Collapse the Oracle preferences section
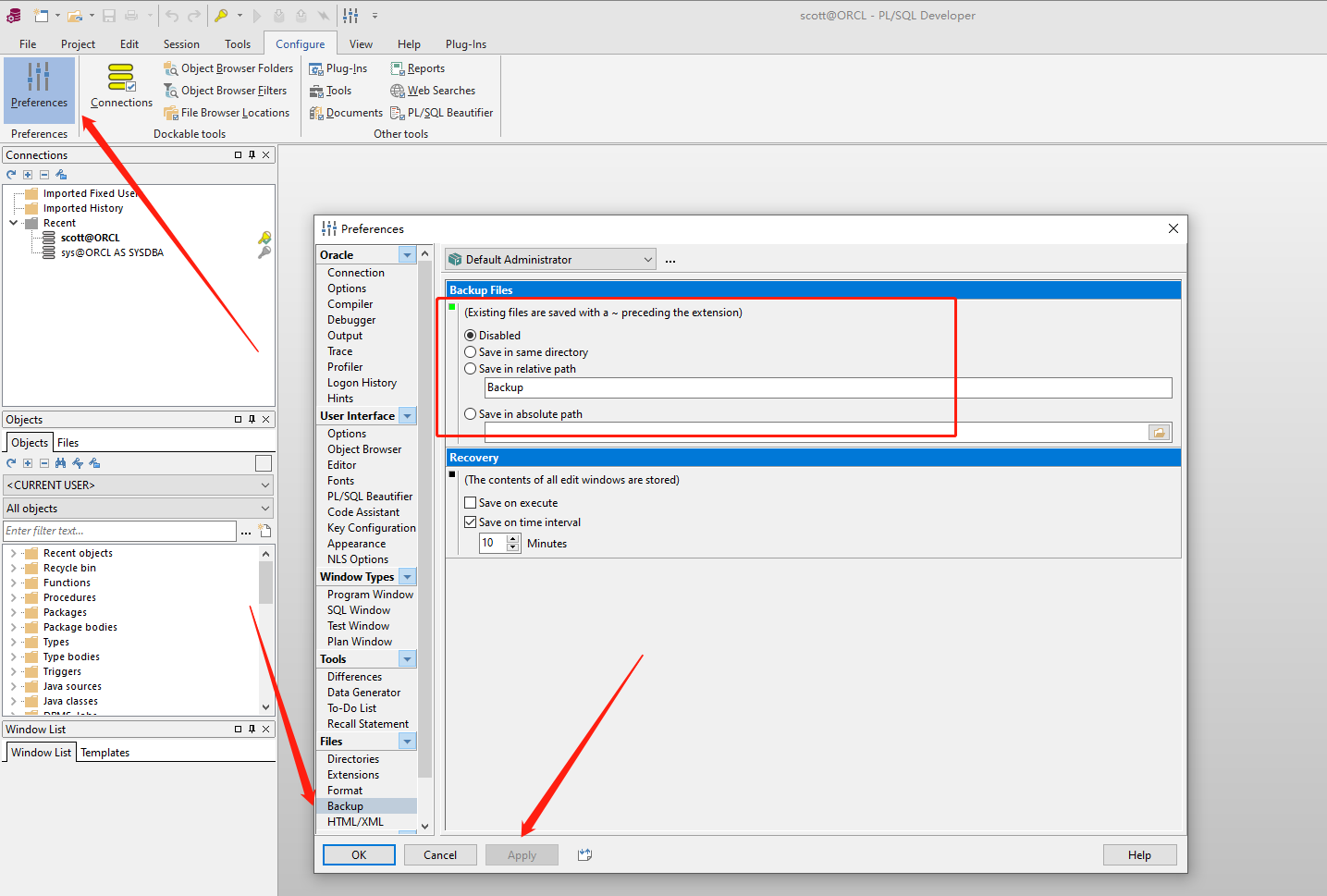The height and width of the screenshot is (896, 1327). tap(407, 255)
